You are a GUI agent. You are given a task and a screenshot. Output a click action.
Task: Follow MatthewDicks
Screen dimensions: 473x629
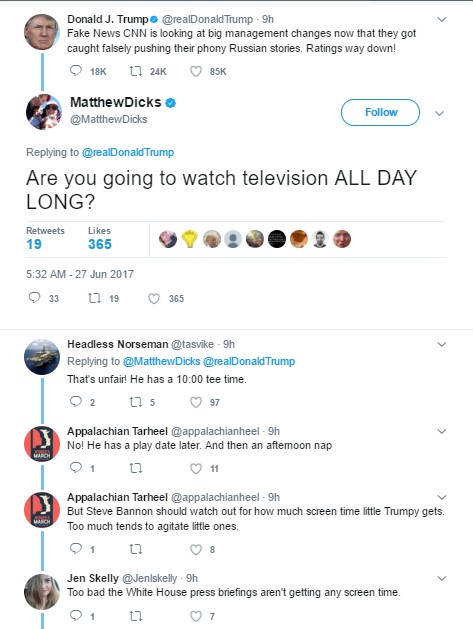click(380, 112)
